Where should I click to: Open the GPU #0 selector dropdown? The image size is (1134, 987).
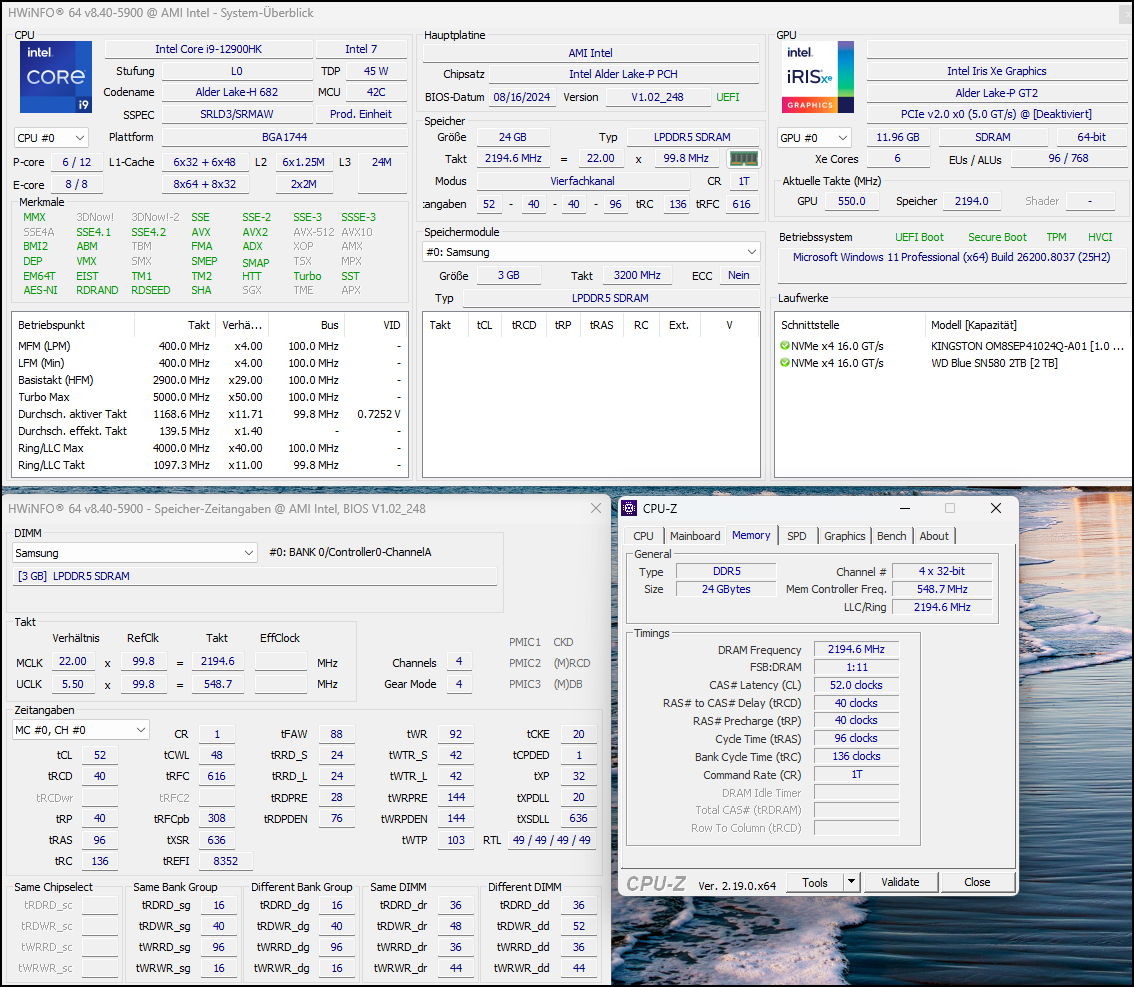point(815,137)
